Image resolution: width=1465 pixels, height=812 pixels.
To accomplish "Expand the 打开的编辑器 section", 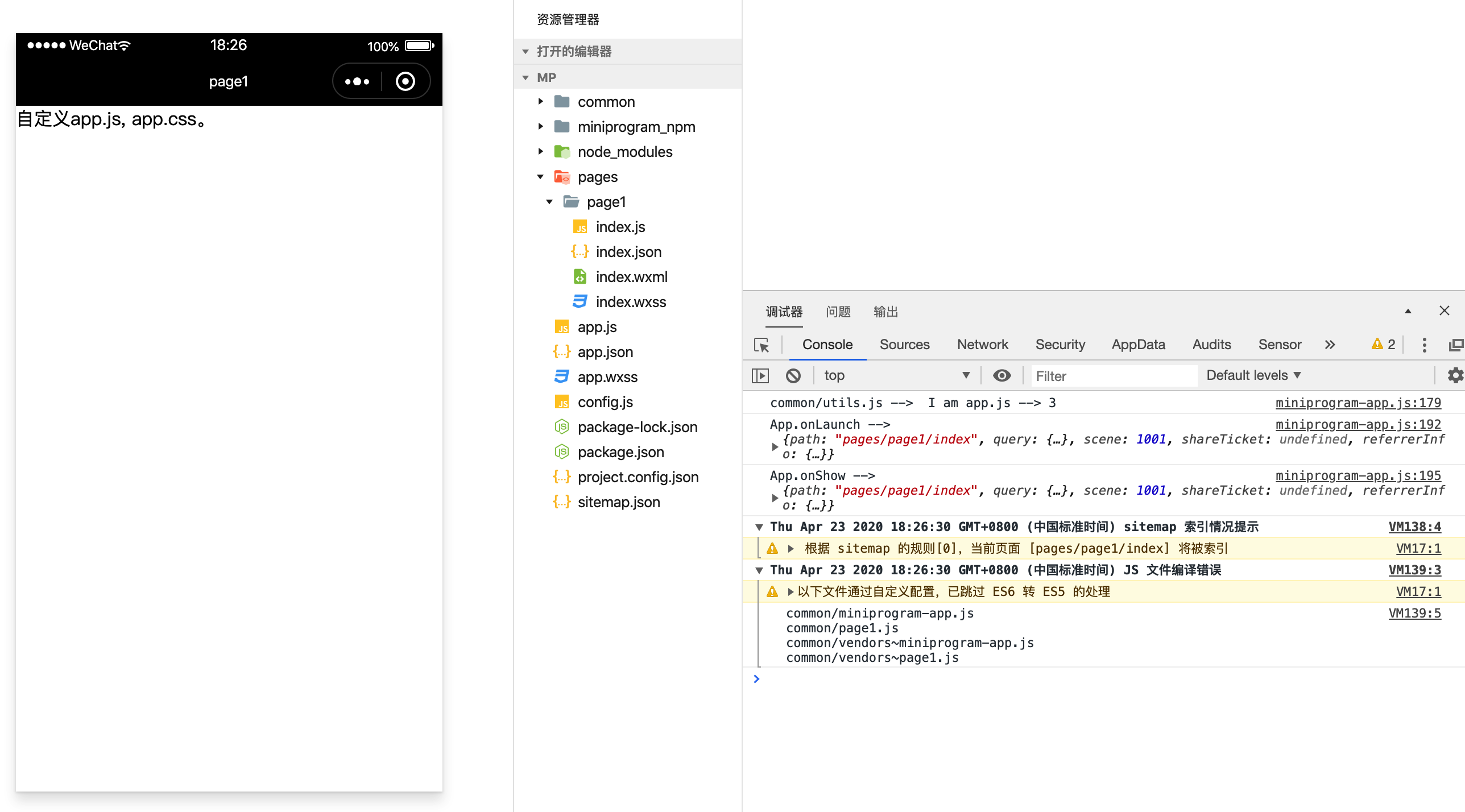I will click(x=525, y=52).
